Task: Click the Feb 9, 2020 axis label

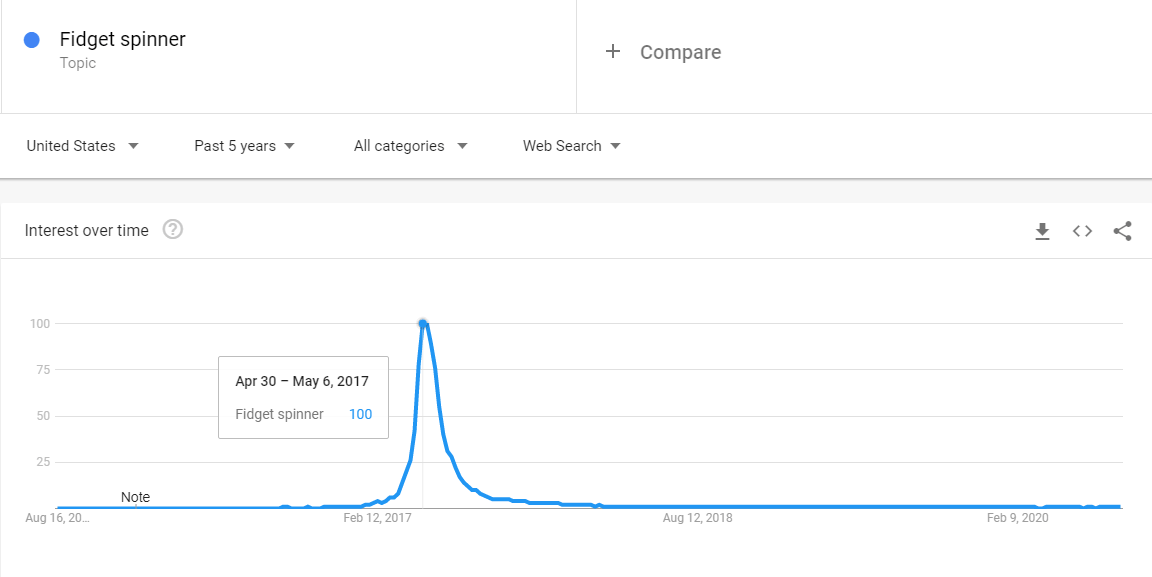Action: [1018, 518]
